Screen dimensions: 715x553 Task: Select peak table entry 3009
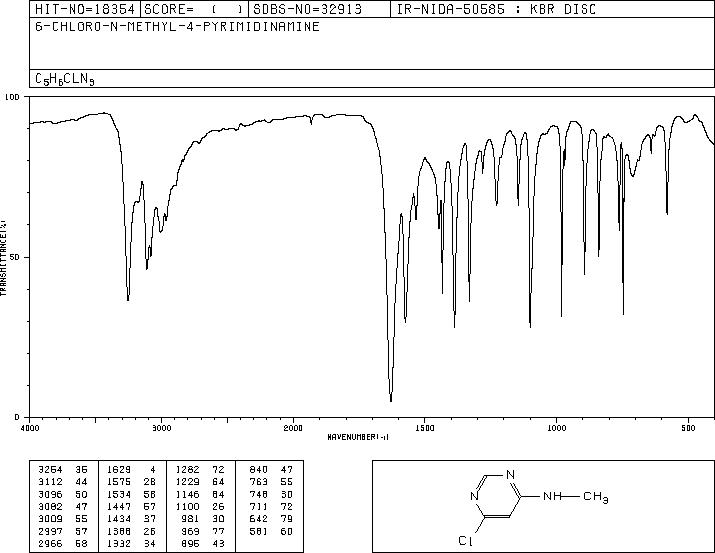pyautogui.click(x=50, y=519)
